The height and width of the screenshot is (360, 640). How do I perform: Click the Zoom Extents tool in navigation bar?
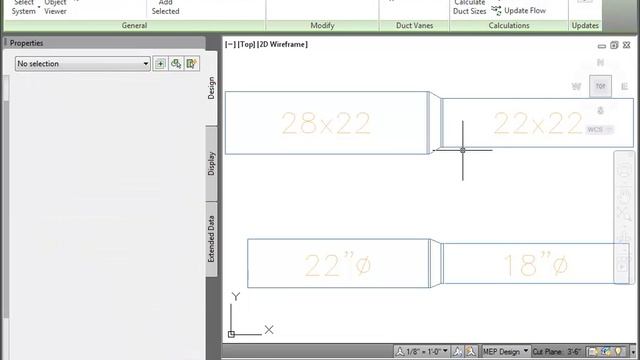624,213
